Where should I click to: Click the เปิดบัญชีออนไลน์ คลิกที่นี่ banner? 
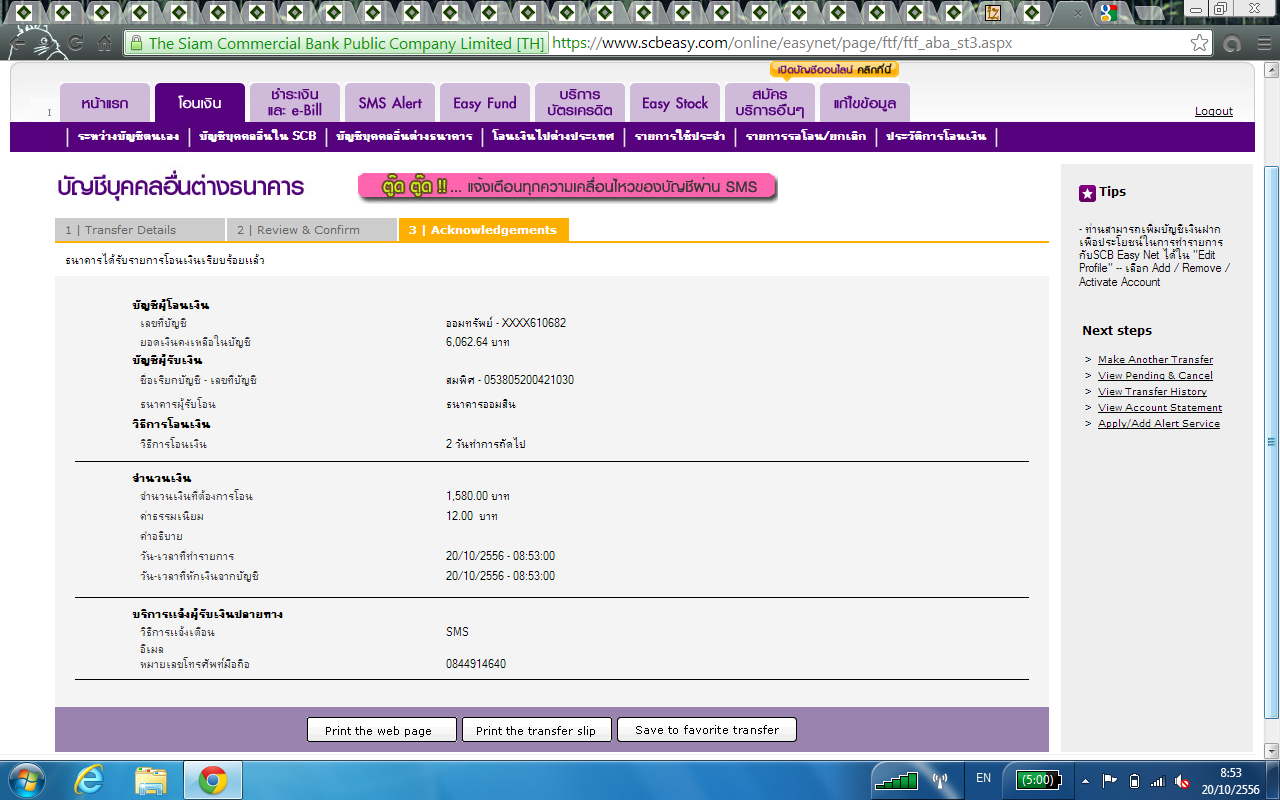tap(835, 70)
